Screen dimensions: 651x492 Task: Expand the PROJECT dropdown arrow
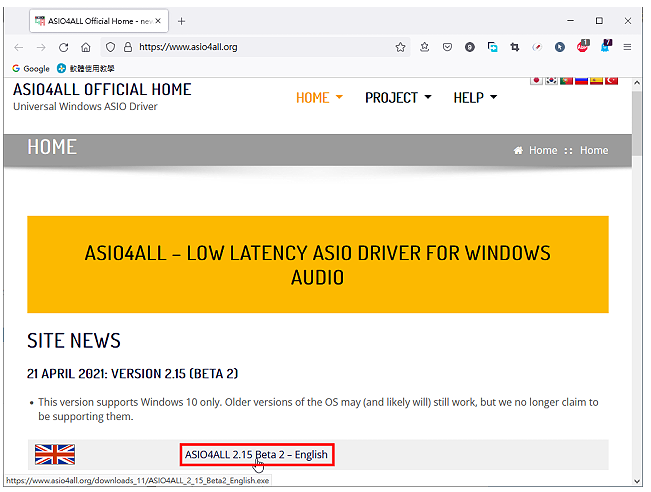click(428, 97)
